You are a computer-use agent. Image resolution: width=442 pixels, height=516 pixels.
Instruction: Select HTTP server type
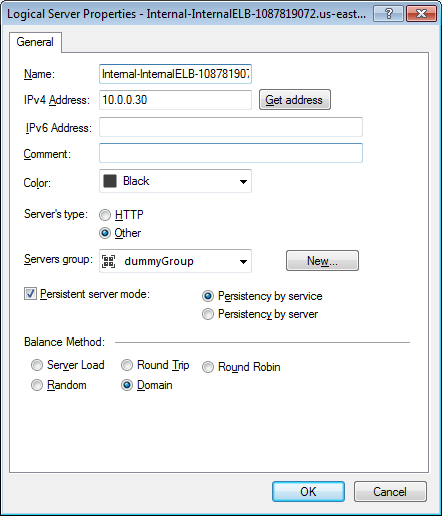(105, 215)
